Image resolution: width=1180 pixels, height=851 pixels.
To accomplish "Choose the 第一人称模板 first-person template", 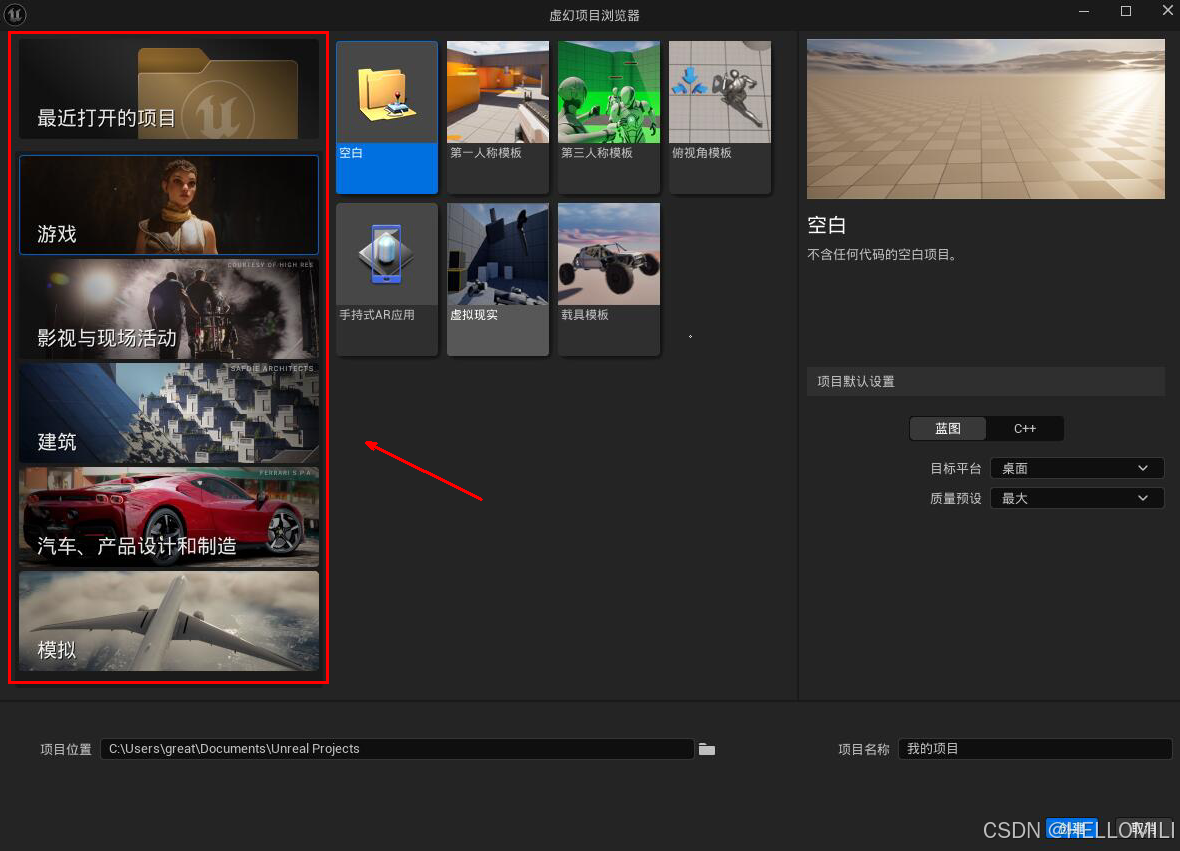I will [497, 117].
